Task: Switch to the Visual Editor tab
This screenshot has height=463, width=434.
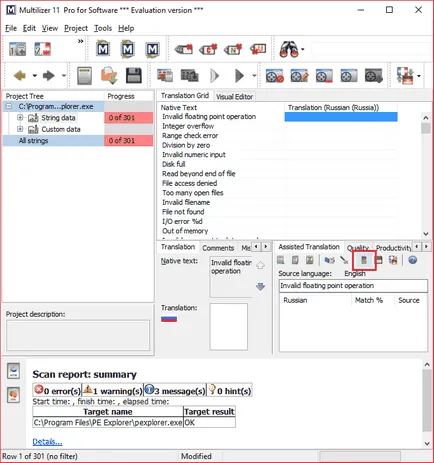Action: point(234,97)
